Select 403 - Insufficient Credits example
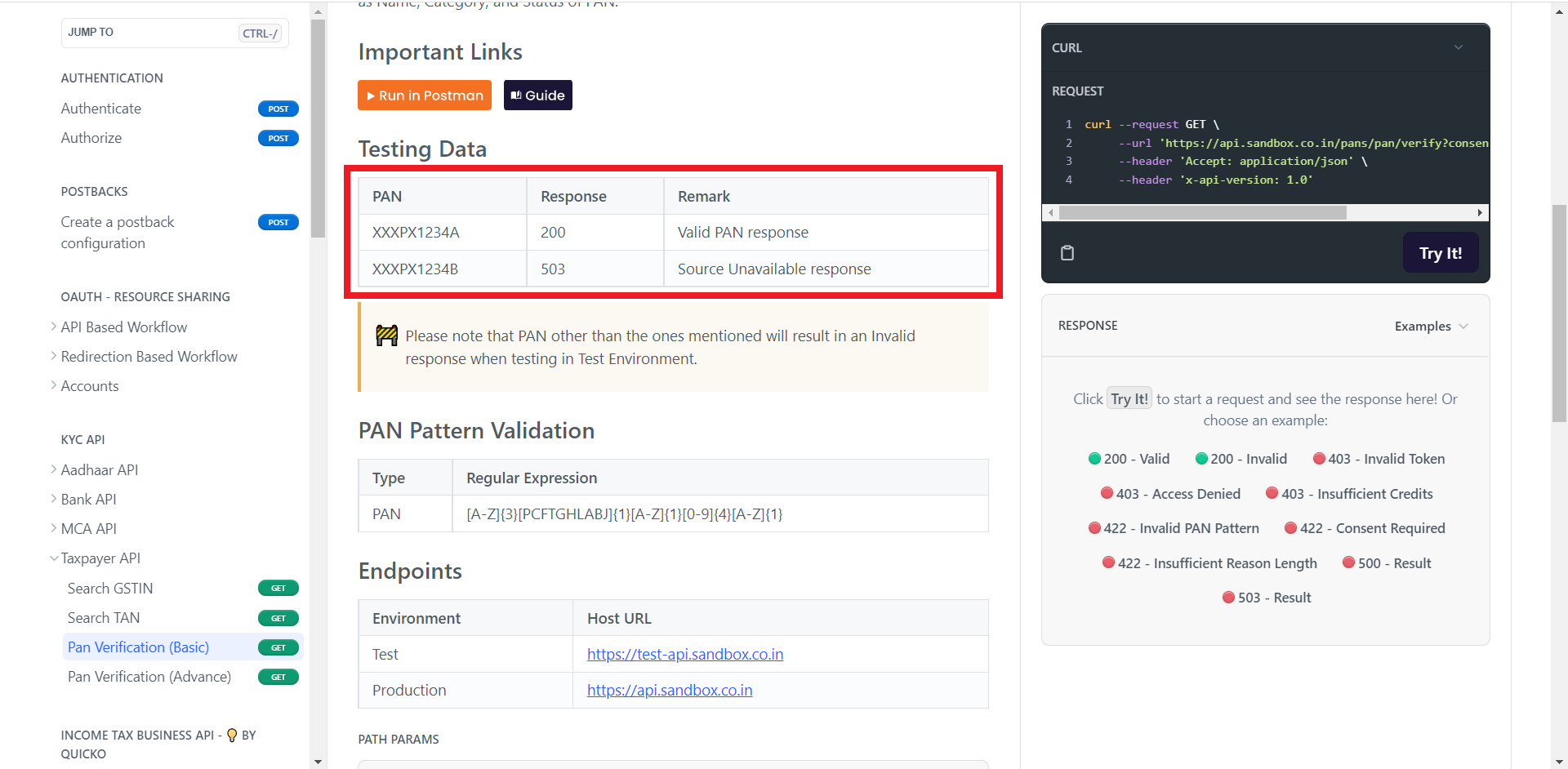The image size is (1568, 769). [x=1349, y=494]
